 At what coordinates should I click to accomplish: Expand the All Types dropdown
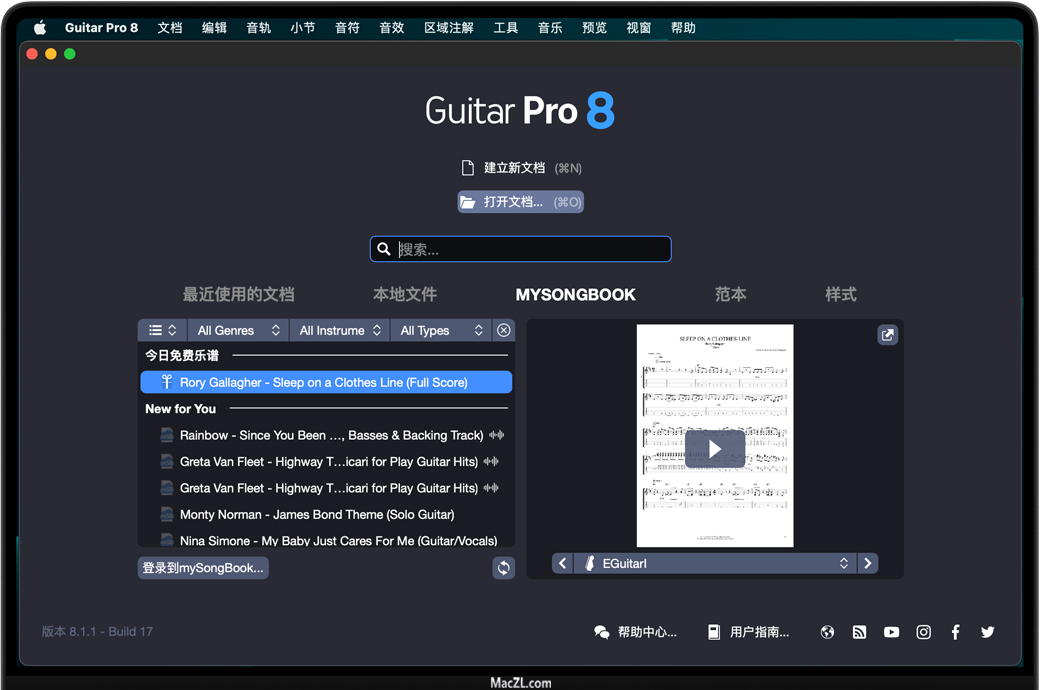(440, 331)
